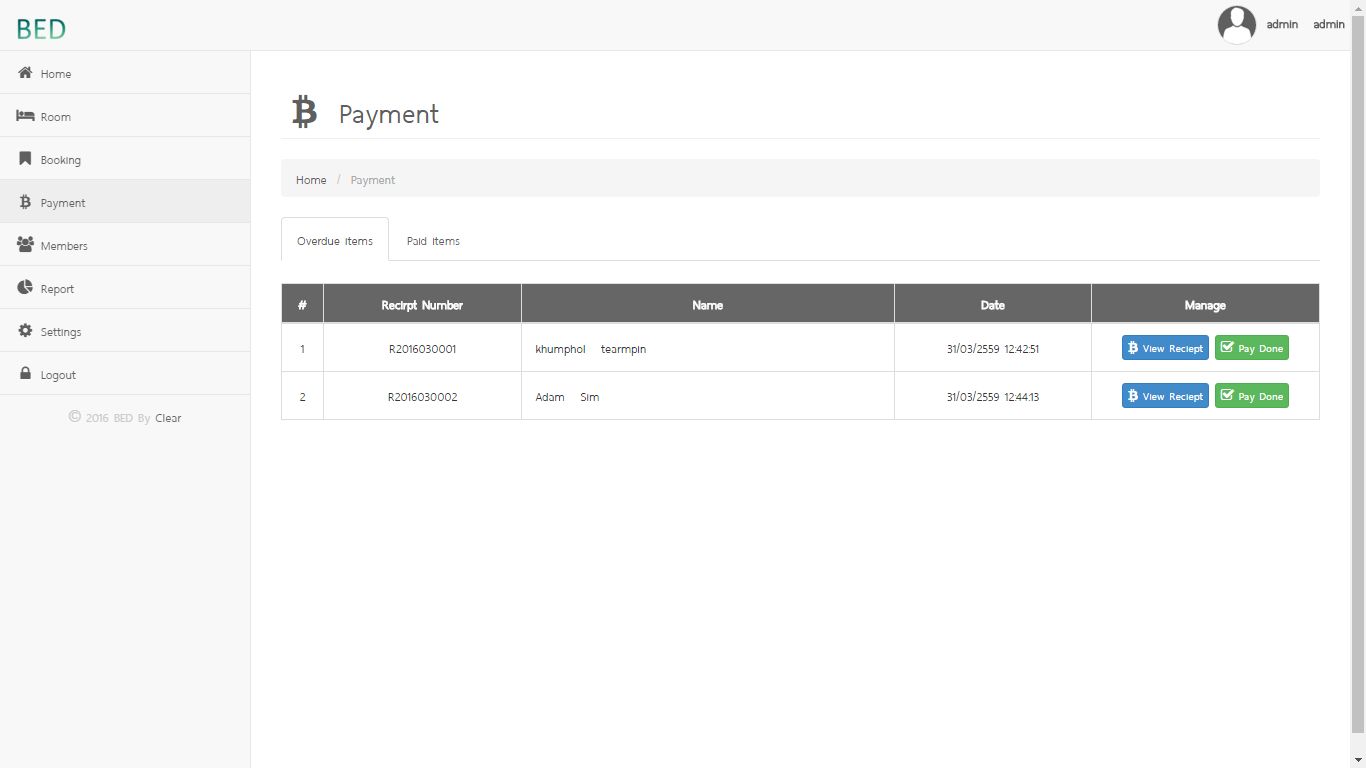Click the Home house icon in sidebar

click(25, 73)
